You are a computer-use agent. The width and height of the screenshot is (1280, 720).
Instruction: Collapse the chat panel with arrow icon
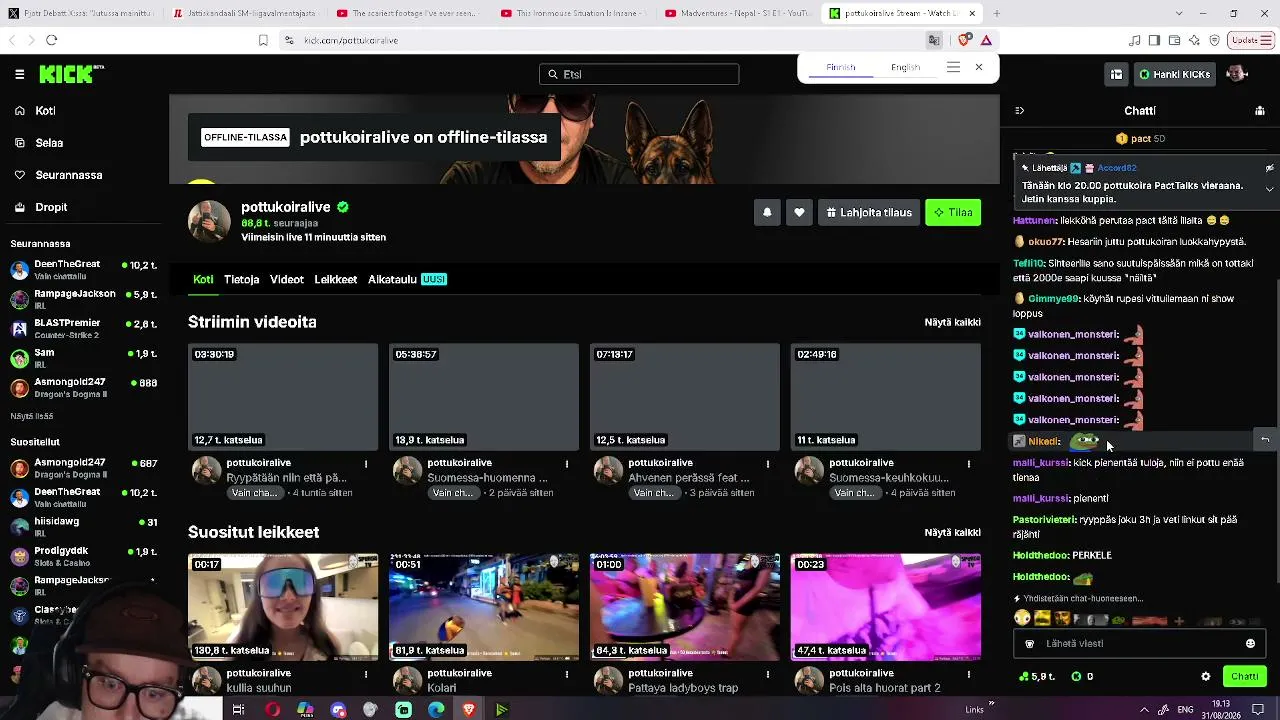pyautogui.click(x=1020, y=111)
